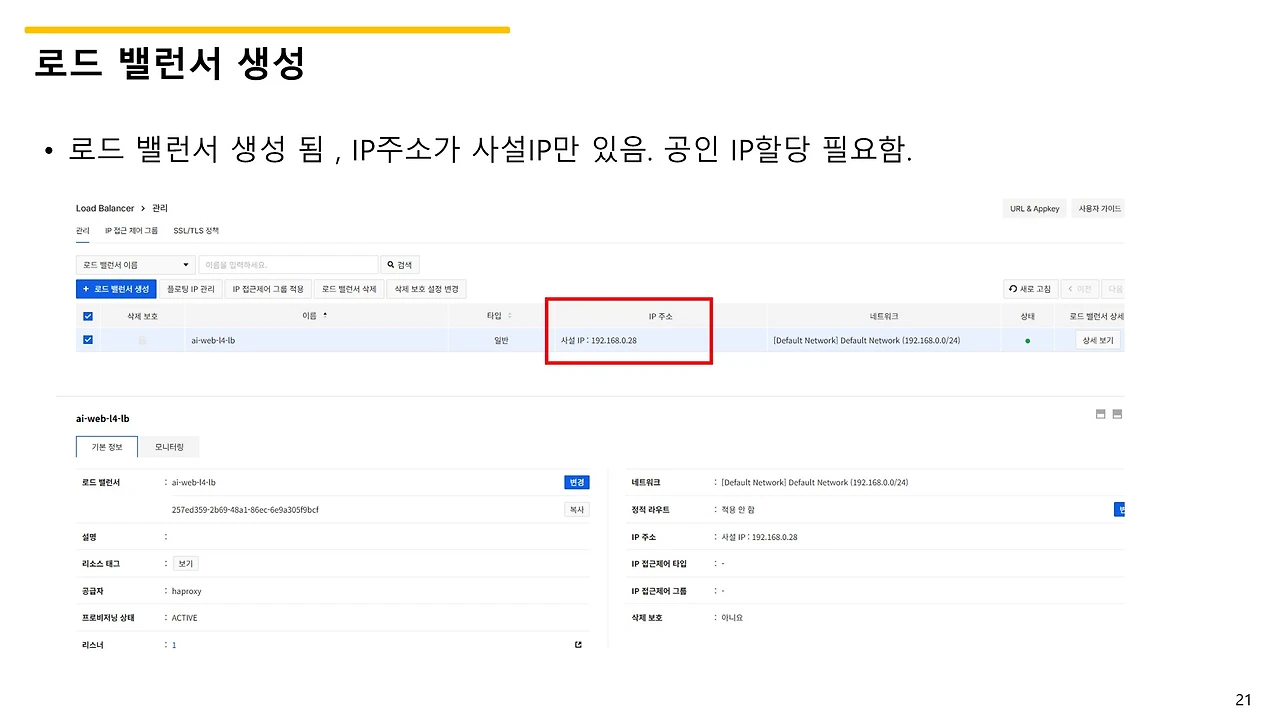The height and width of the screenshot is (720, 1280).
Task: Focus the name search input field
Action: [x=288, y=265]
